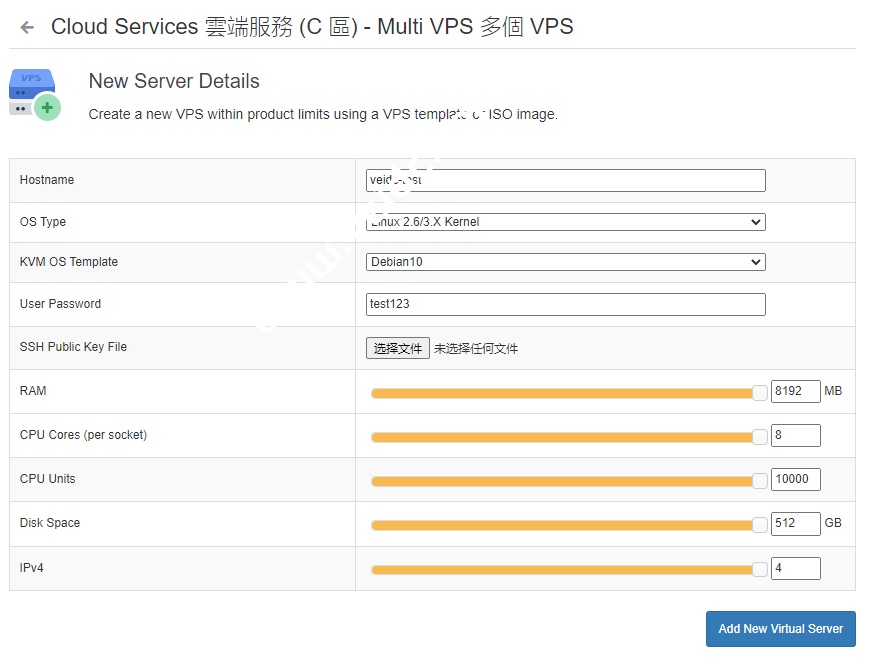The height and width of the screenshot is (669, 869).
Task: Click the CPU Units value box showing 10000
Action: click(x=795, y=479)
